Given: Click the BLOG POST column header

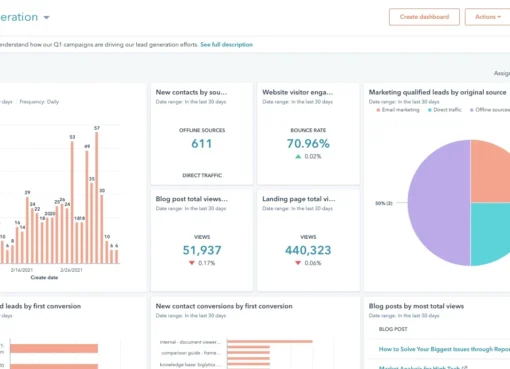Looking at the screenshot, I should pyautogui.click(x=393, y=329).
